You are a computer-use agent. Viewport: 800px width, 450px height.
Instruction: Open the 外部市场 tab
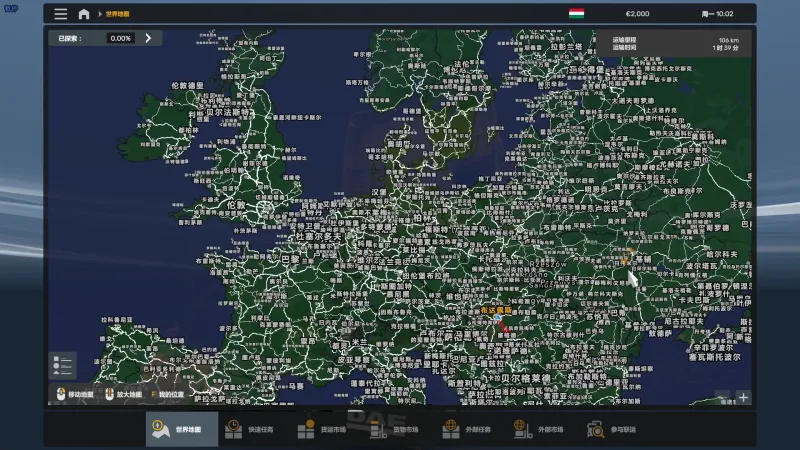tap(544, 429)
